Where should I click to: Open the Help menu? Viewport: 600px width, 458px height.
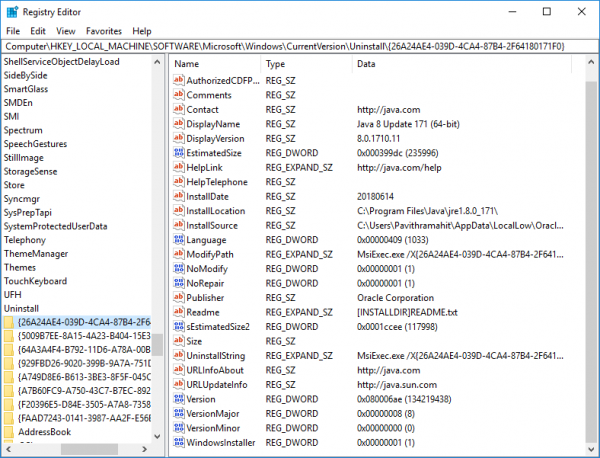(x=142, y=31)
